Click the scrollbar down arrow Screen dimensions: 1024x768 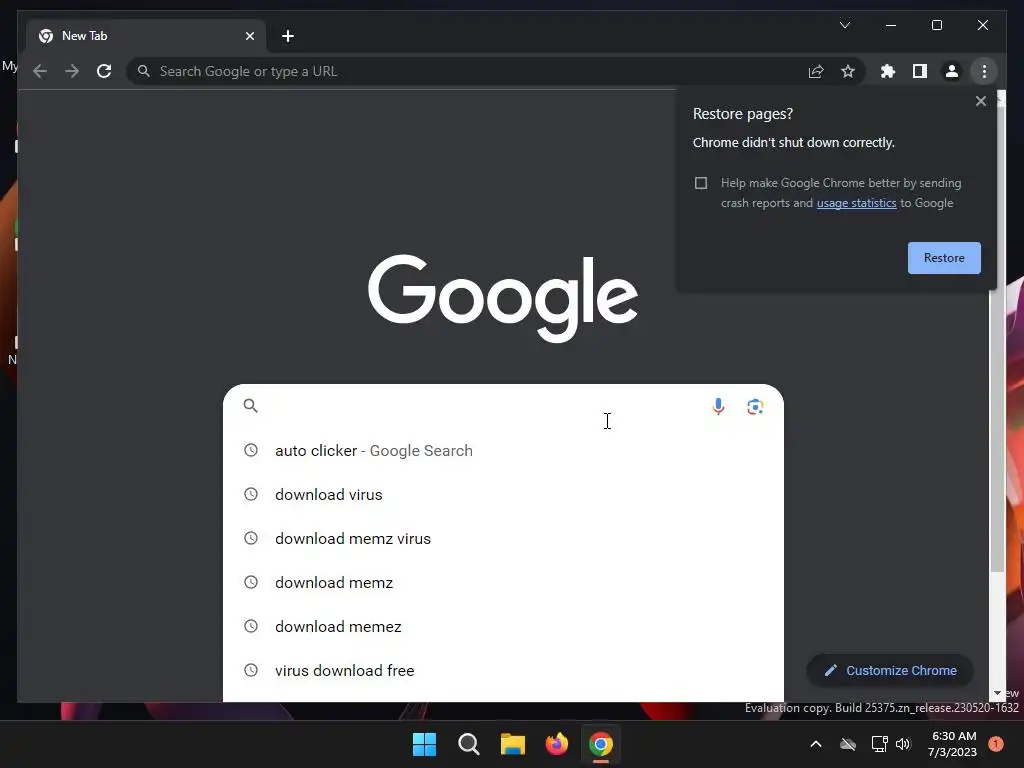pos(997,694)
